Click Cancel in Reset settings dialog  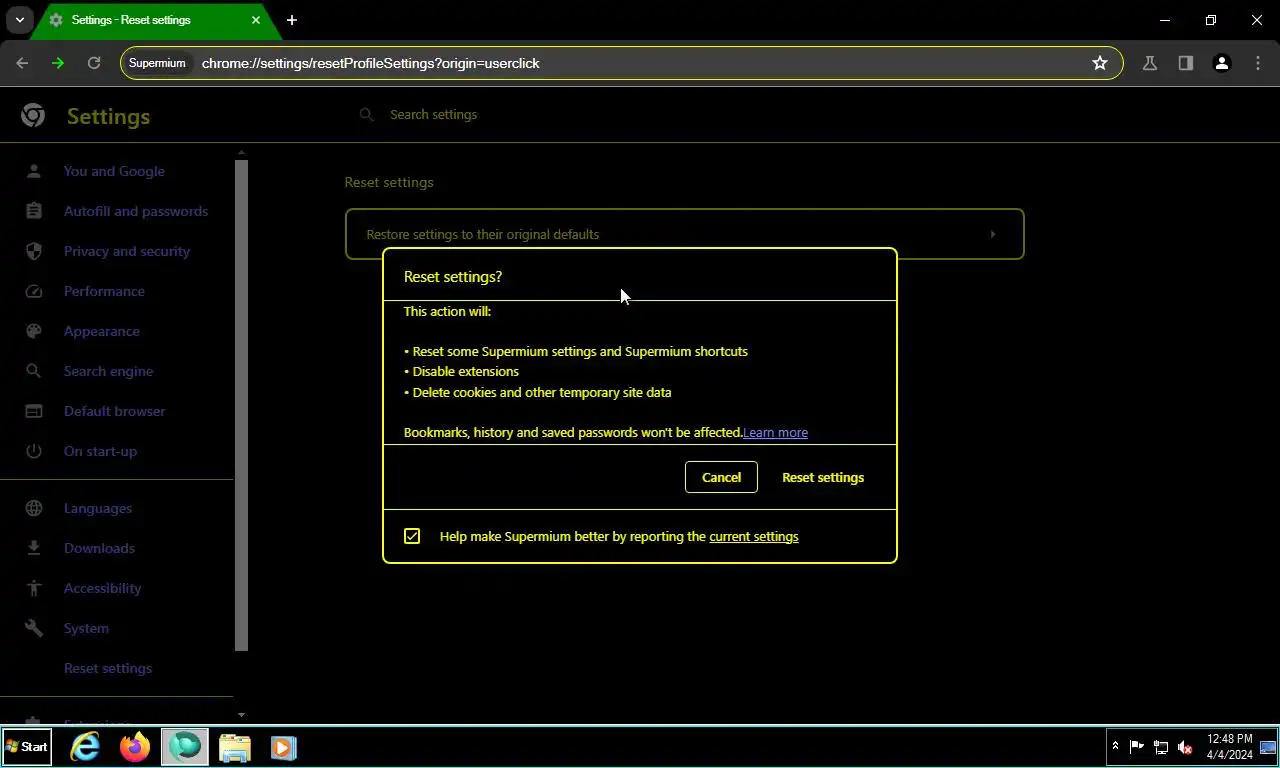tap(721, 477)
